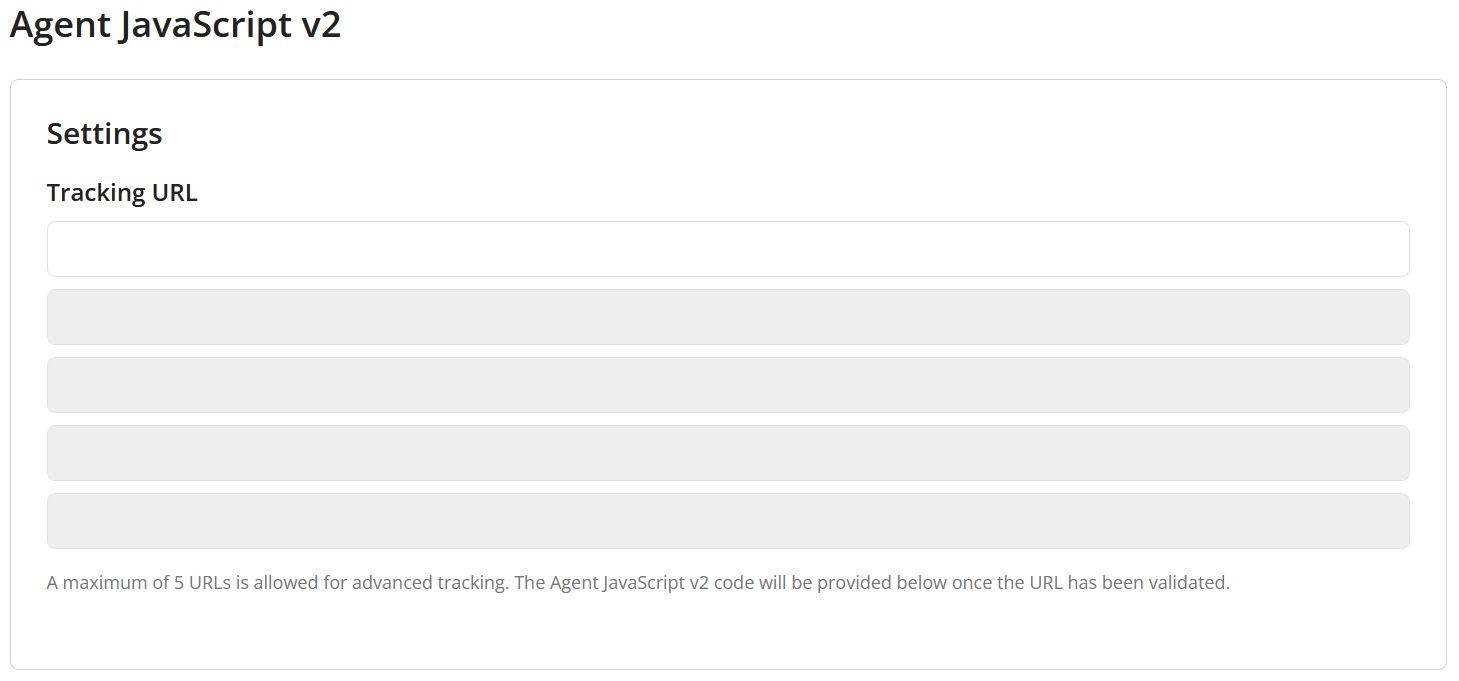Screen dimensions: 1459x681
Task: Click the "Tracking URL" label
Action: (122, 193)
